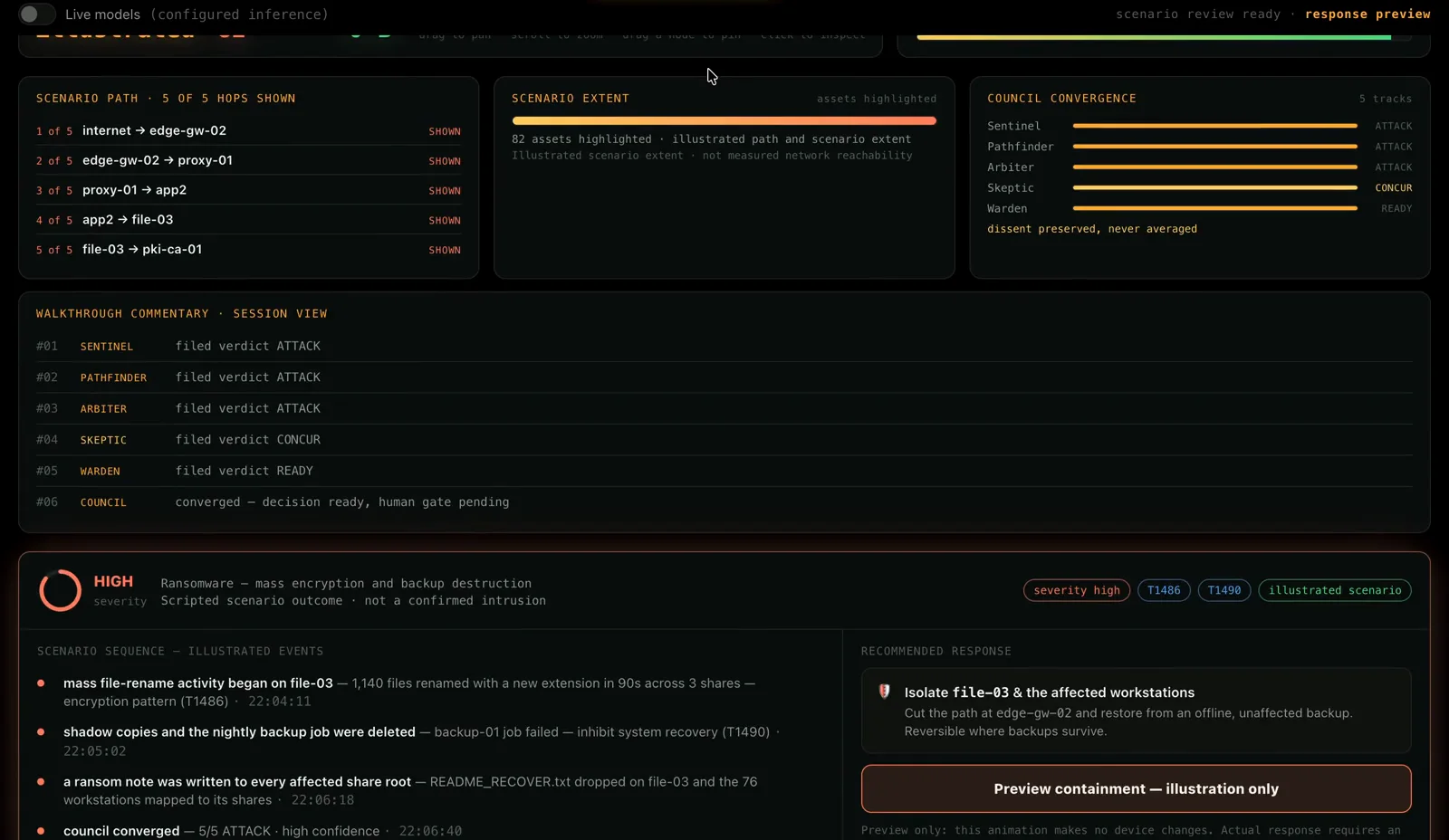Select commentary row #03 ARBITER
This screenshot has width=1449, height=840.
724,409
